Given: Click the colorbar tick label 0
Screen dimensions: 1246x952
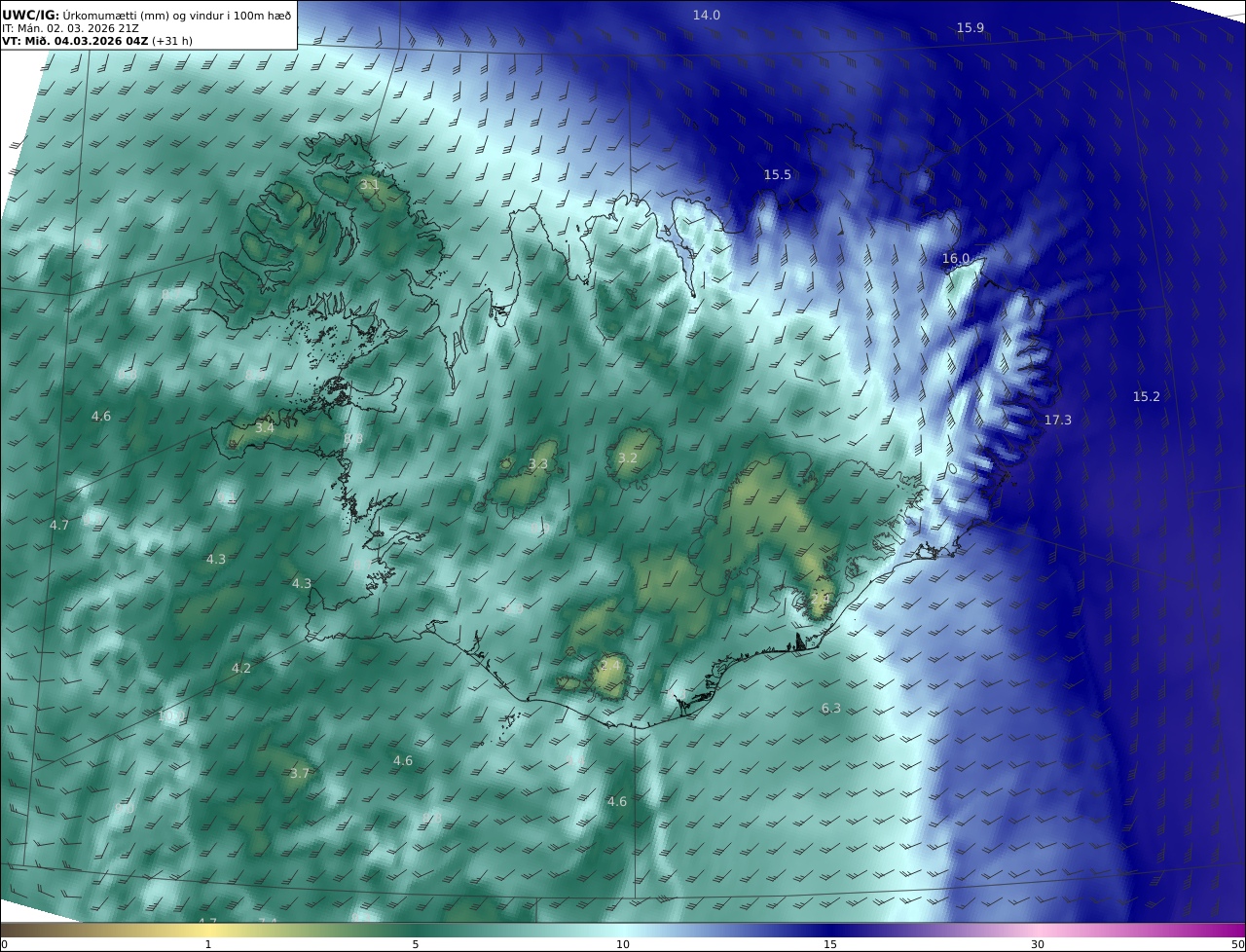Looking at the screenshot, I should (x=4, y=944).
